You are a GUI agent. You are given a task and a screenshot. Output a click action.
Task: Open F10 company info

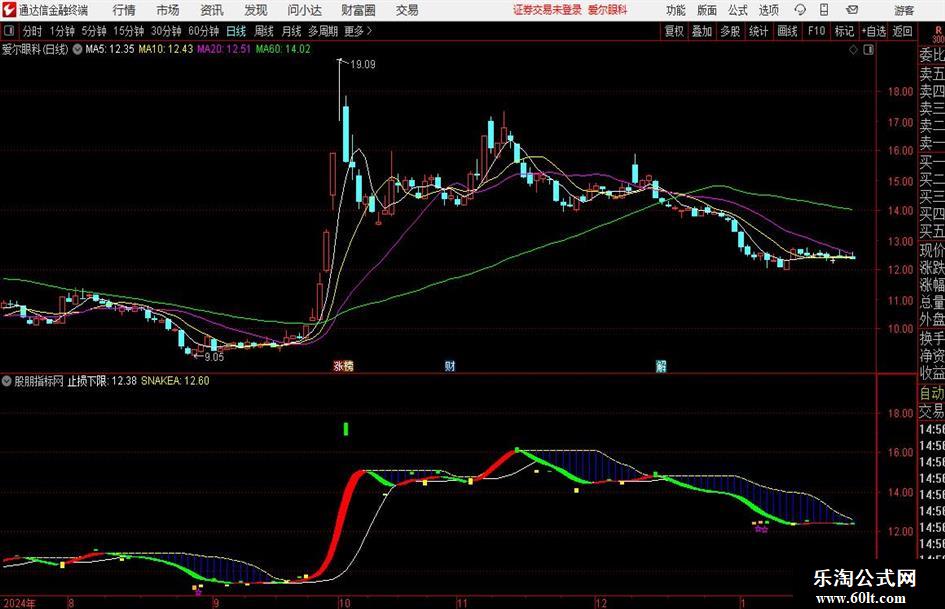click(x=816, y=31)
